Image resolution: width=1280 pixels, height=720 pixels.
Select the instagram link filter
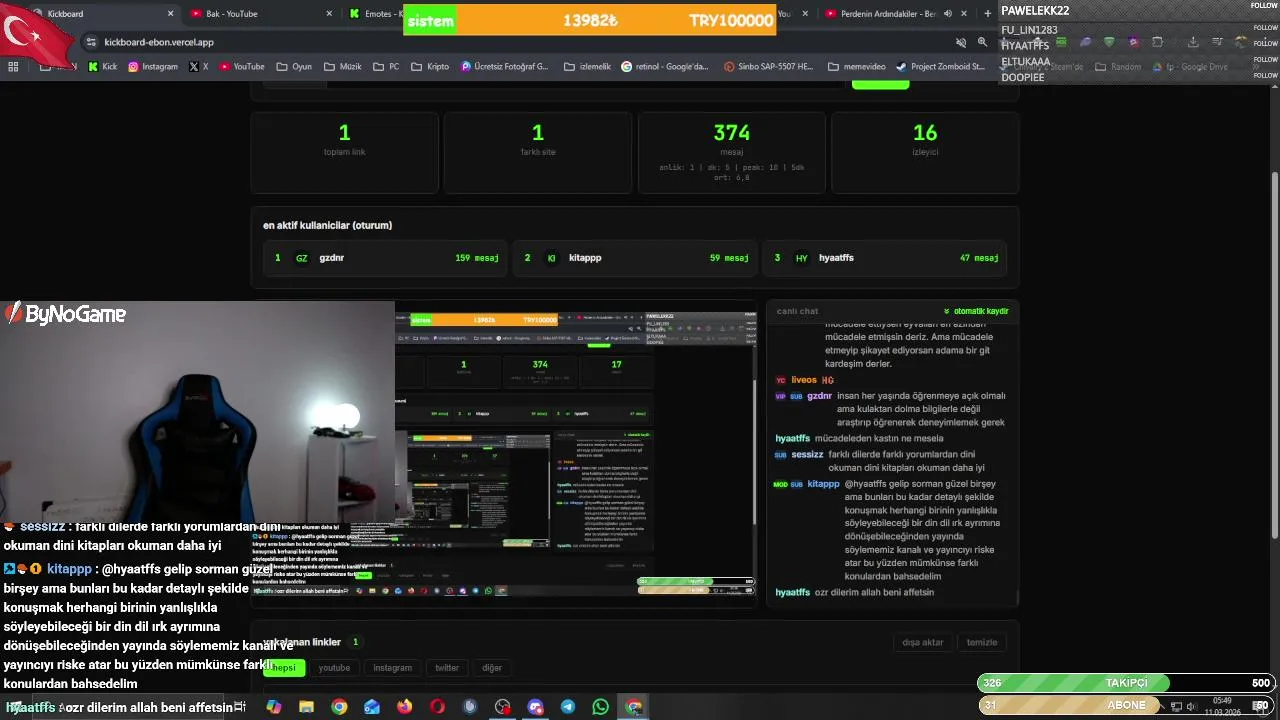(392, 668)
